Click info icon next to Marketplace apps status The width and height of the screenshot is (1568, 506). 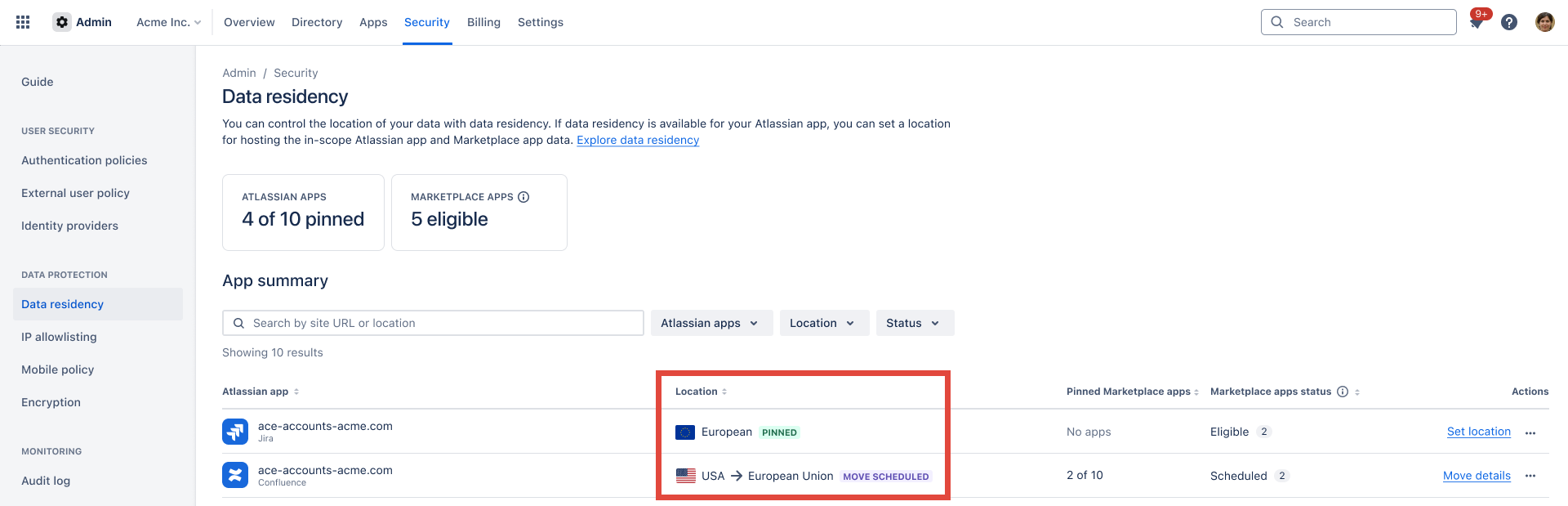tap(1343, 392)
